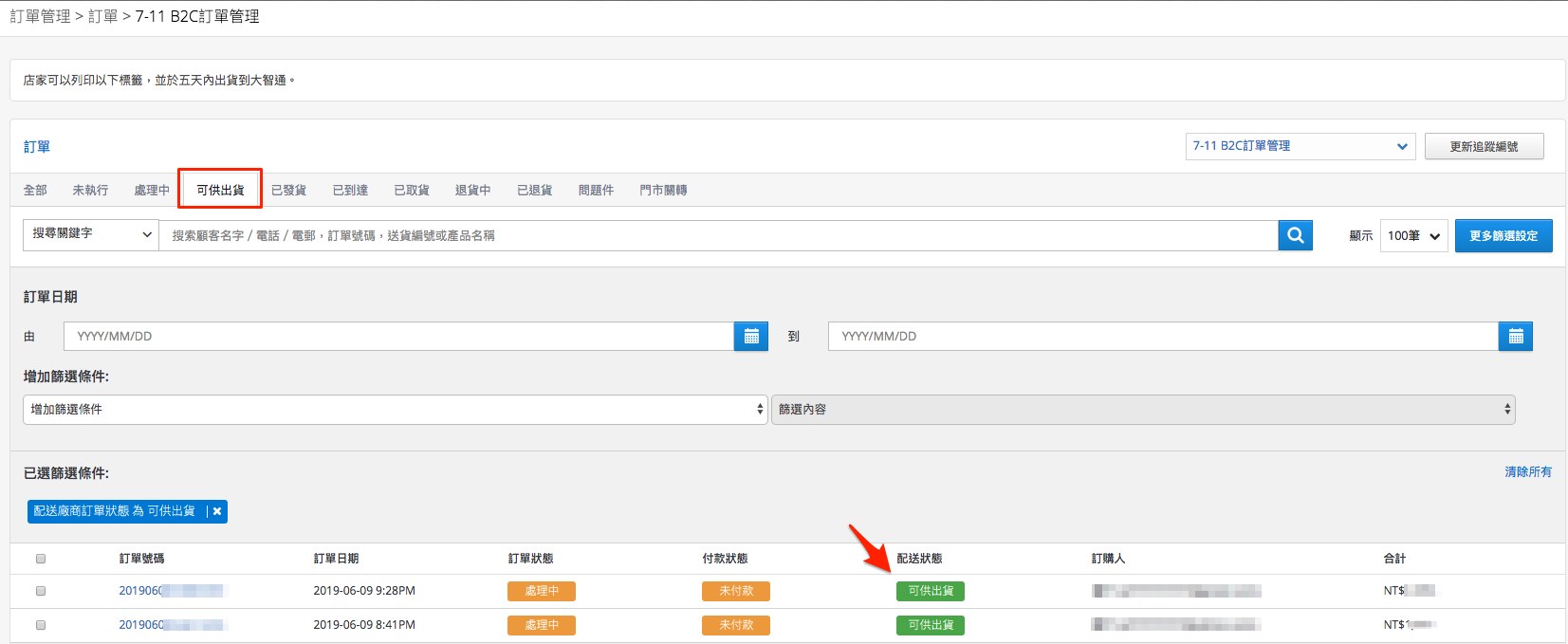
Task: Switch to the 未執行 tab
Action: click(90, 191)
